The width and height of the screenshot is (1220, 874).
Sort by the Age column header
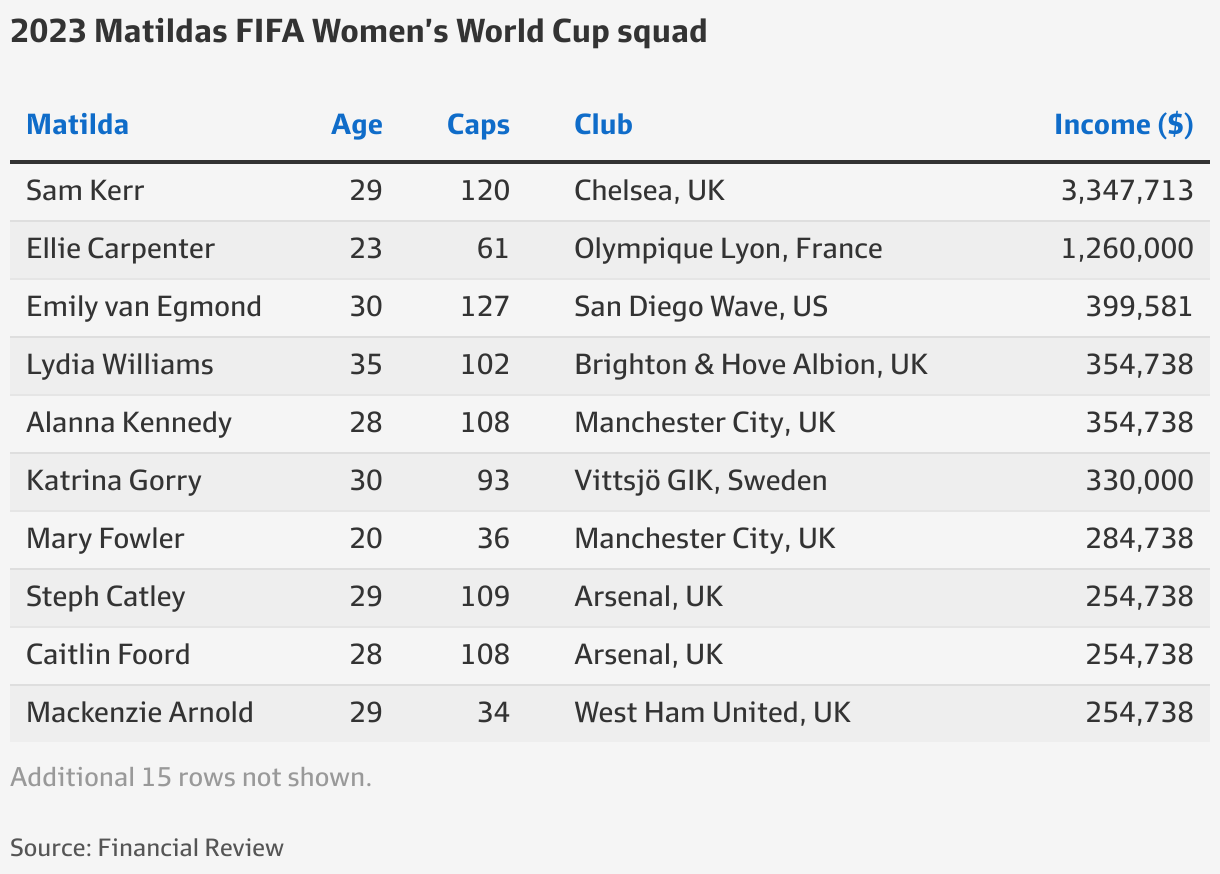click(357, 125)
